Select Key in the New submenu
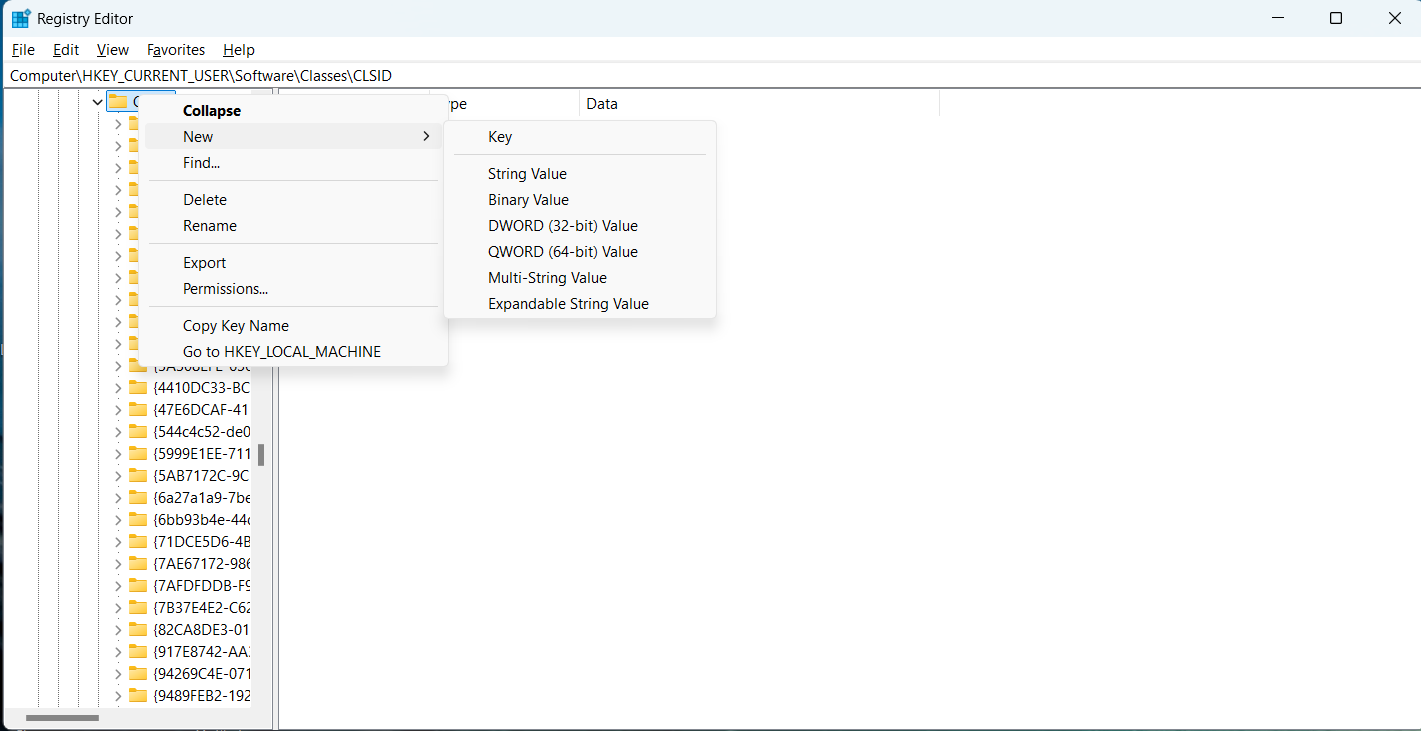 [500, 137]
